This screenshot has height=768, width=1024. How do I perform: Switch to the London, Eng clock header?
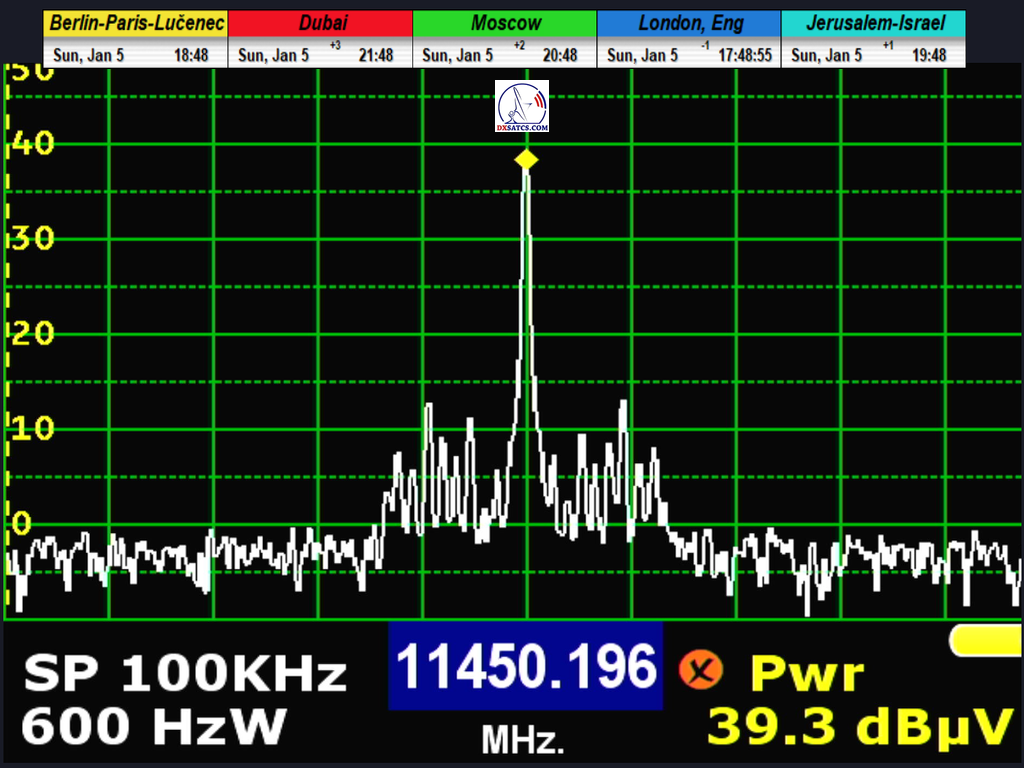[x=689, y=23]
